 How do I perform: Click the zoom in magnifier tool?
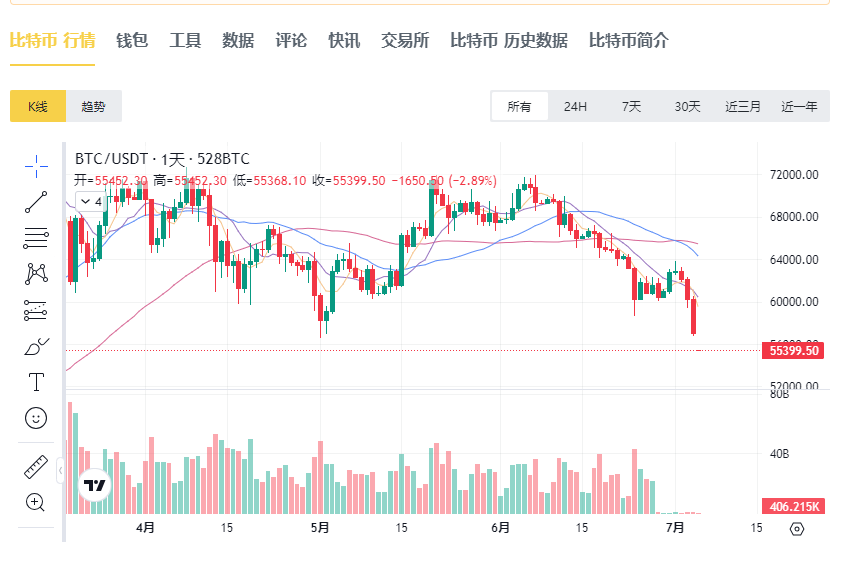click(35, 502)
